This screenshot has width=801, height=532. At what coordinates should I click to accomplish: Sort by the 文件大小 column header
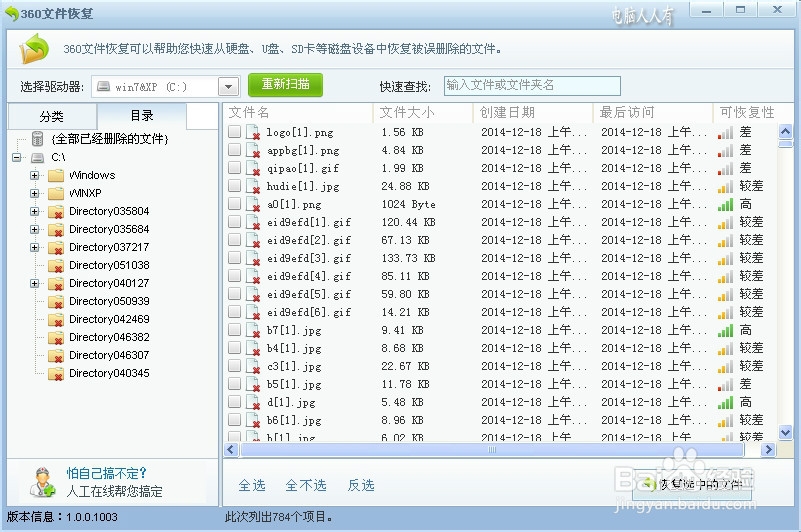click(423, 112)
